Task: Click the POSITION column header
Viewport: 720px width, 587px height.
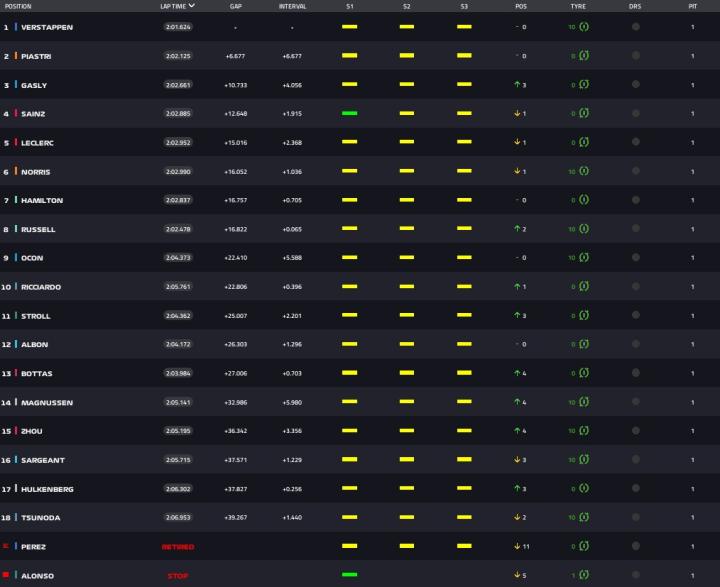Action: [18, 6]
